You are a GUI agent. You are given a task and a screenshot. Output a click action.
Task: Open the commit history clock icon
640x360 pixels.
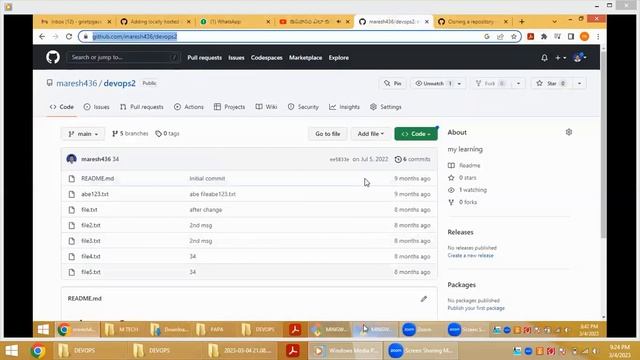click(x=398, y=159)
